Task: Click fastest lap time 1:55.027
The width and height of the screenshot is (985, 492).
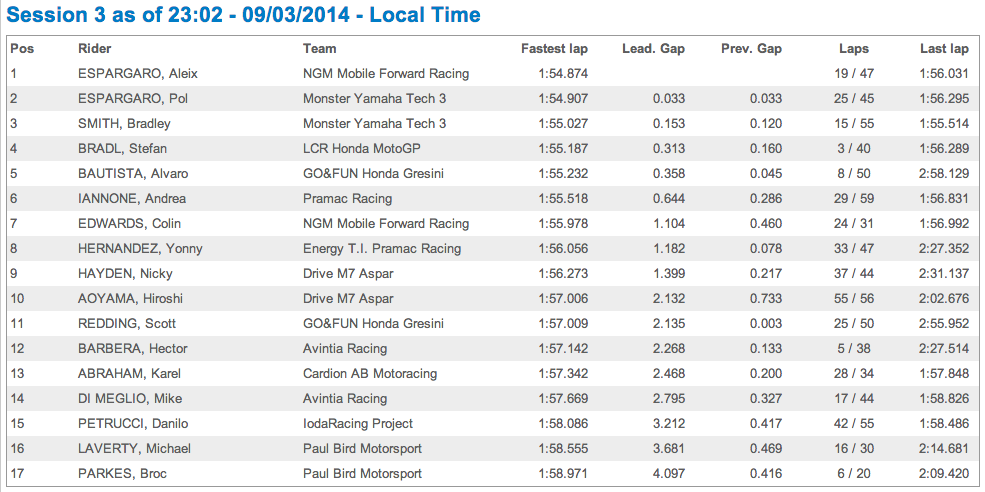Action: (x=563, y=124)
